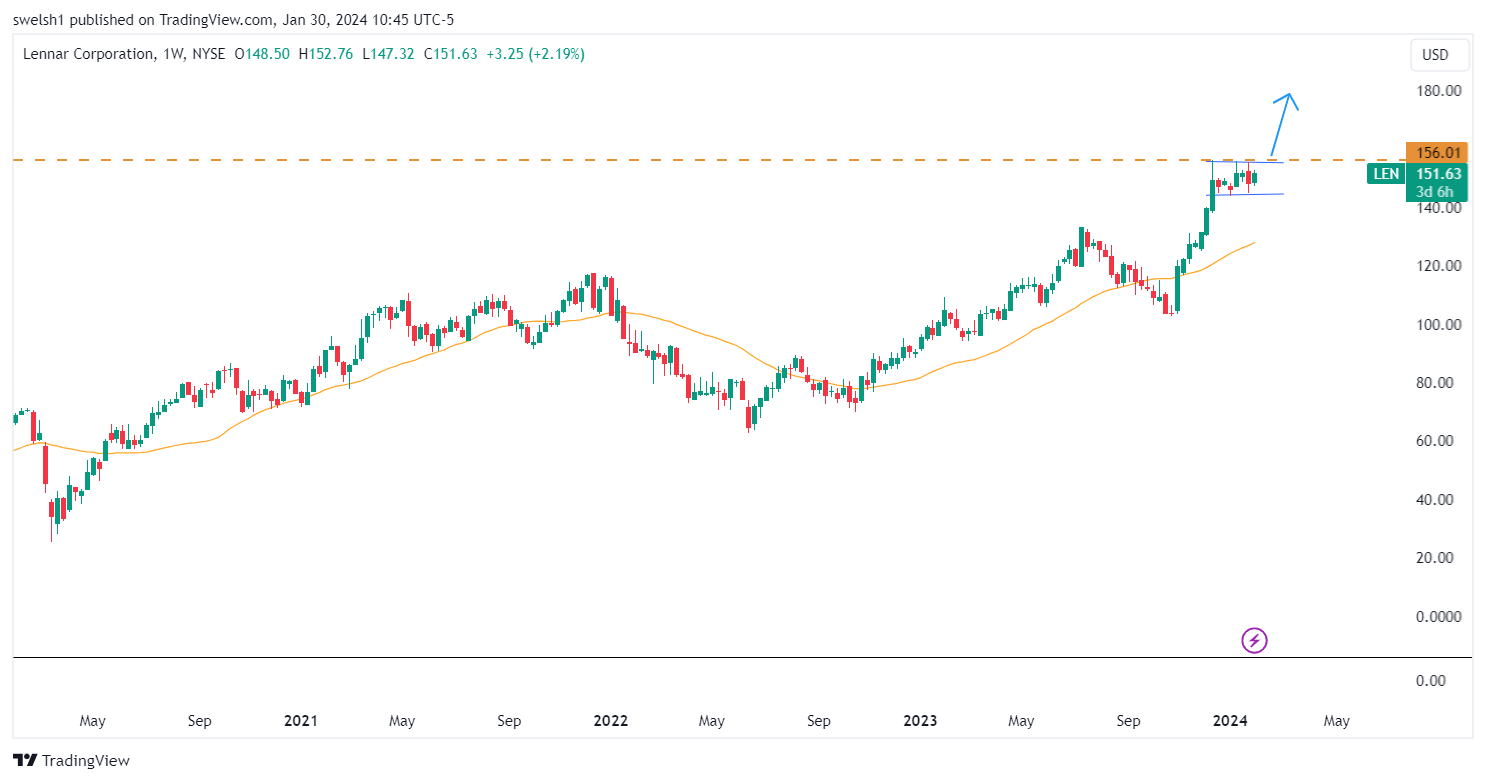Image resolution: width=1486 pixels, height=782 pixels.
Task: Click the O148.50 open value in header
Action: click(x=262, y=54)
